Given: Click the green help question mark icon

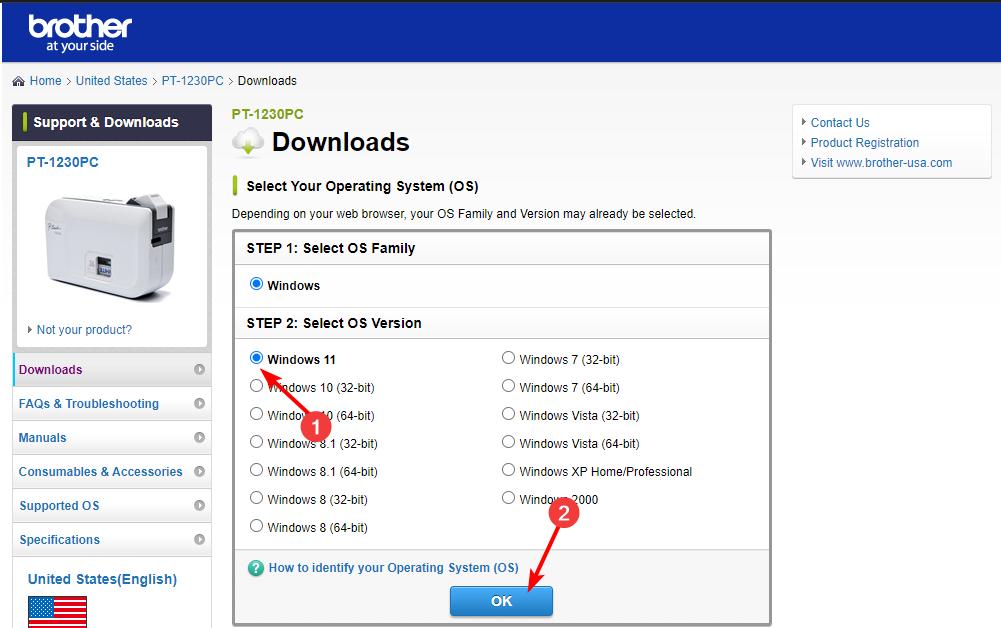Looking at the screenshot, I should (x=256, y=568).
